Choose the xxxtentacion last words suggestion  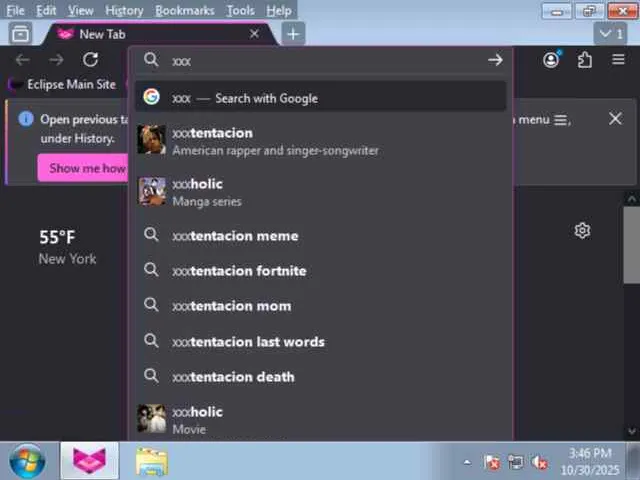click(321, 341)
